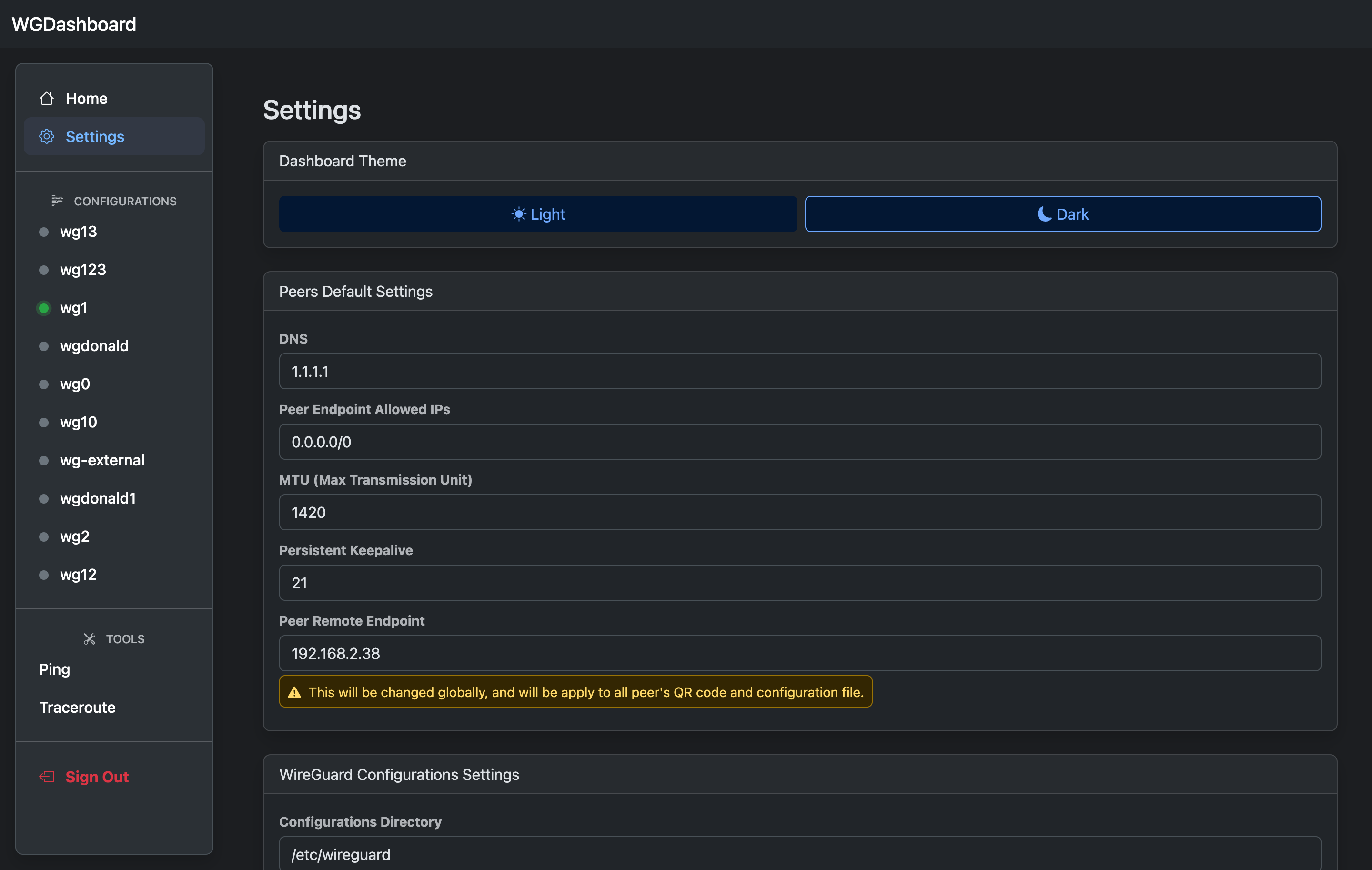Image resolution: width=1372 pixels, height=870 pixels.
Task: Click the Home house icon
Action: tap(47, 98)
